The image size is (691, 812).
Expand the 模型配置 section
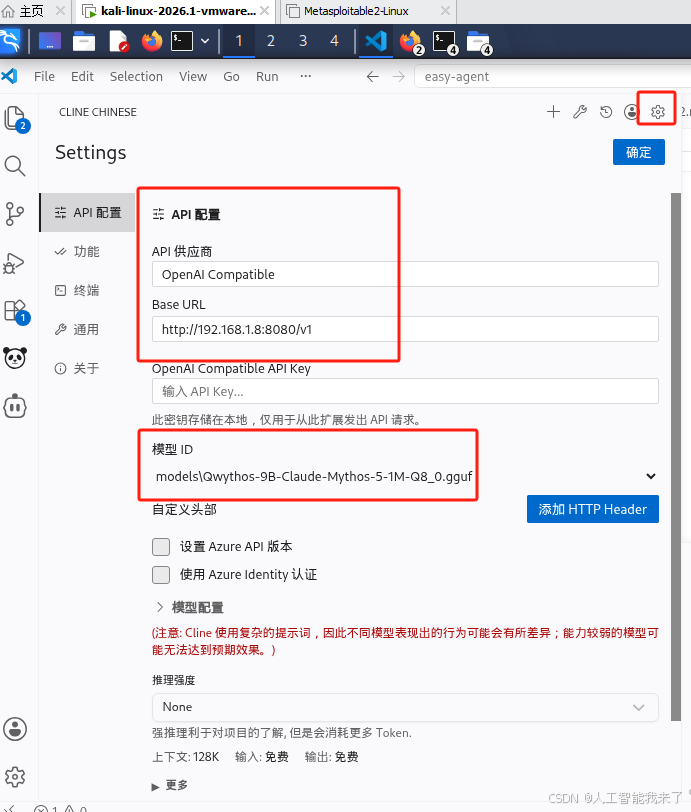190,607
